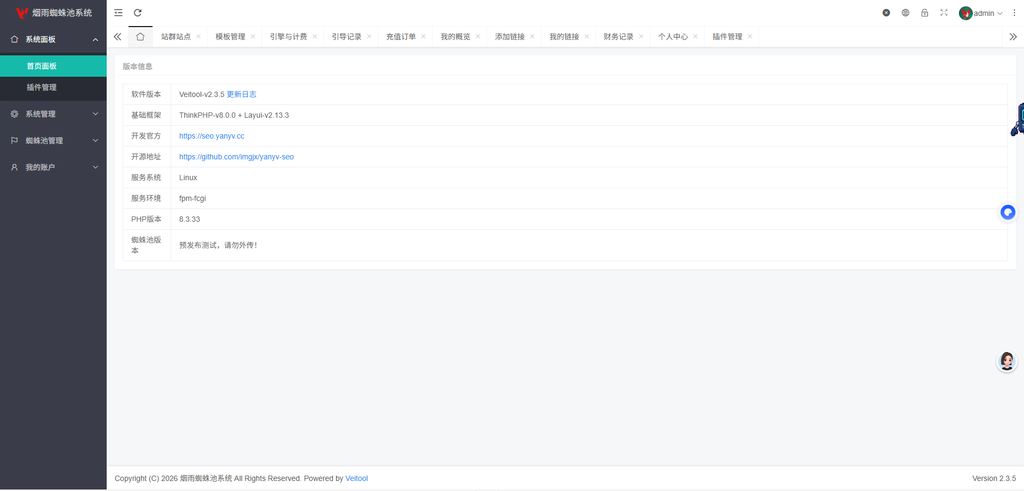Expand the 系统管理 sidebar group
Screen dimensions: 1024x491
53,114
